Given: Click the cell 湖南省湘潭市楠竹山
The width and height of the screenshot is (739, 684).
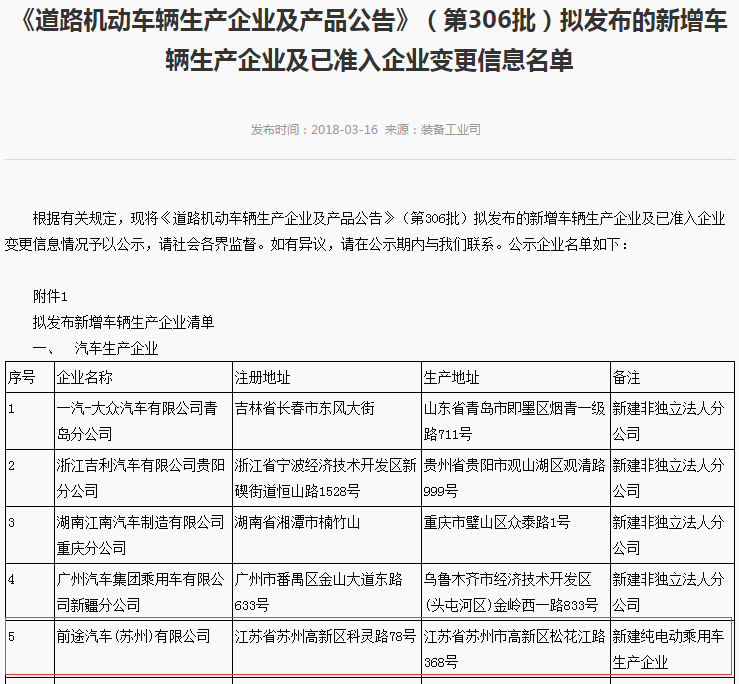Looking at the screenshot, I should (x=327, y=535).
